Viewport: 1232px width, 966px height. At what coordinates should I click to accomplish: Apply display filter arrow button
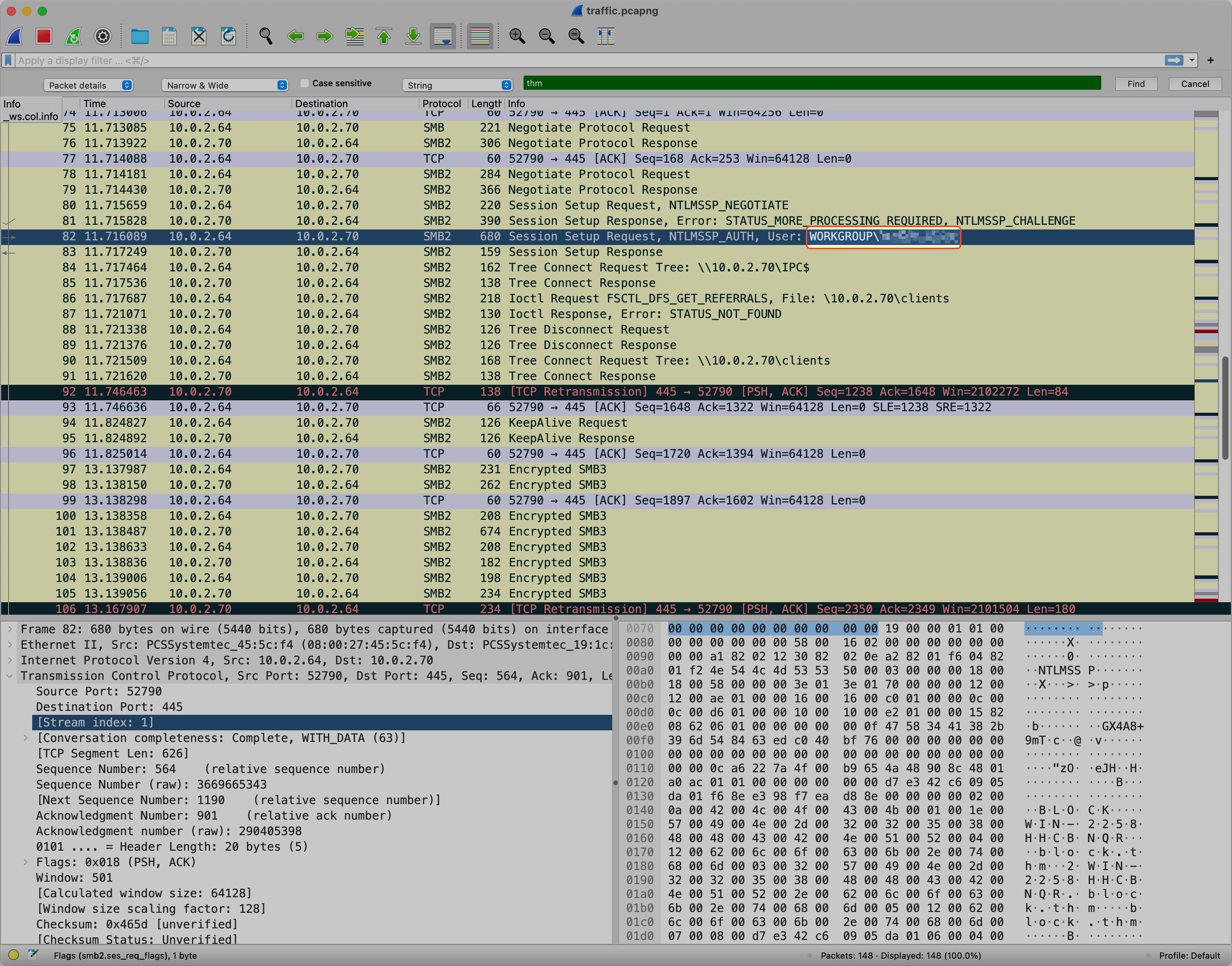pyautogui.click(x=1174, y=60)
